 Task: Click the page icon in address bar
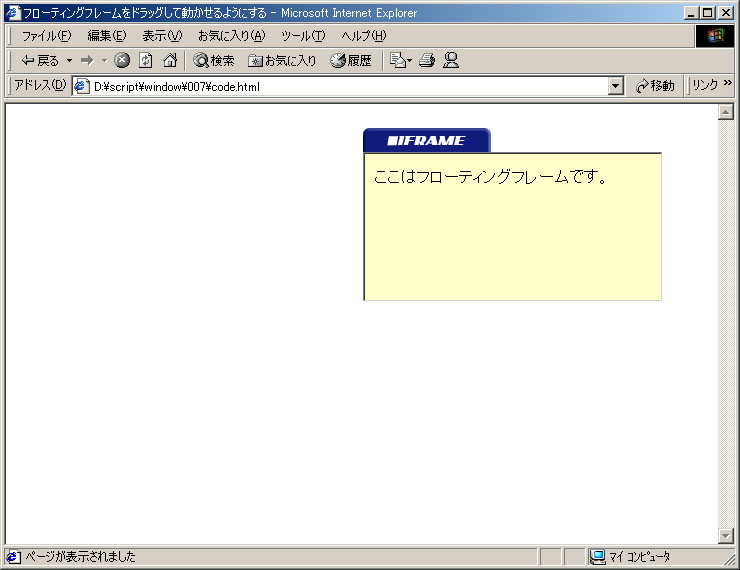(x=82, y=86)
